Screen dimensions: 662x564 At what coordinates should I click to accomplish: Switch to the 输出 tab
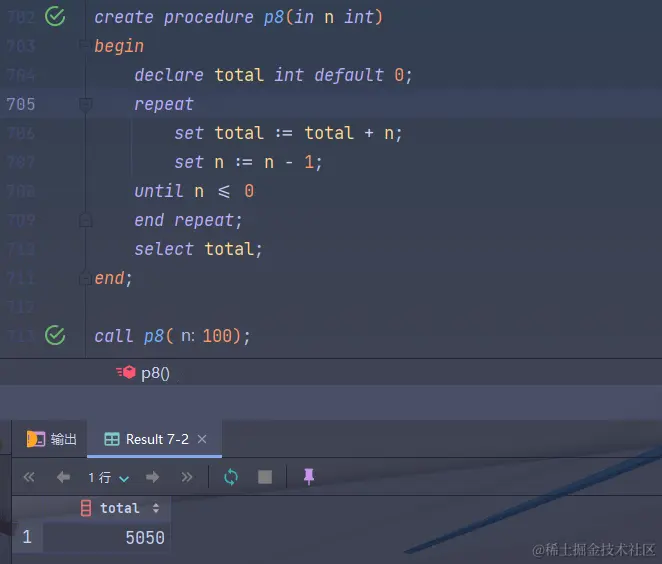pyautogui.click(x=52, y=439)
